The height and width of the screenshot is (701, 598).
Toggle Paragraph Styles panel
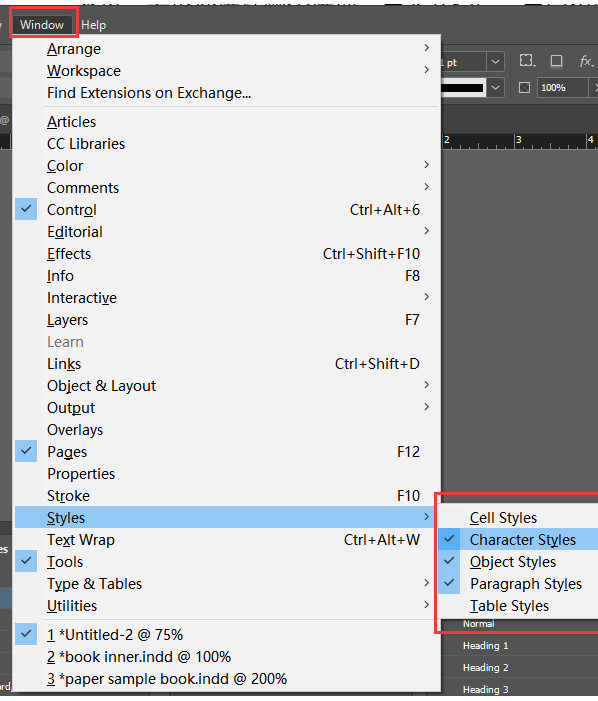coord(518,583)
